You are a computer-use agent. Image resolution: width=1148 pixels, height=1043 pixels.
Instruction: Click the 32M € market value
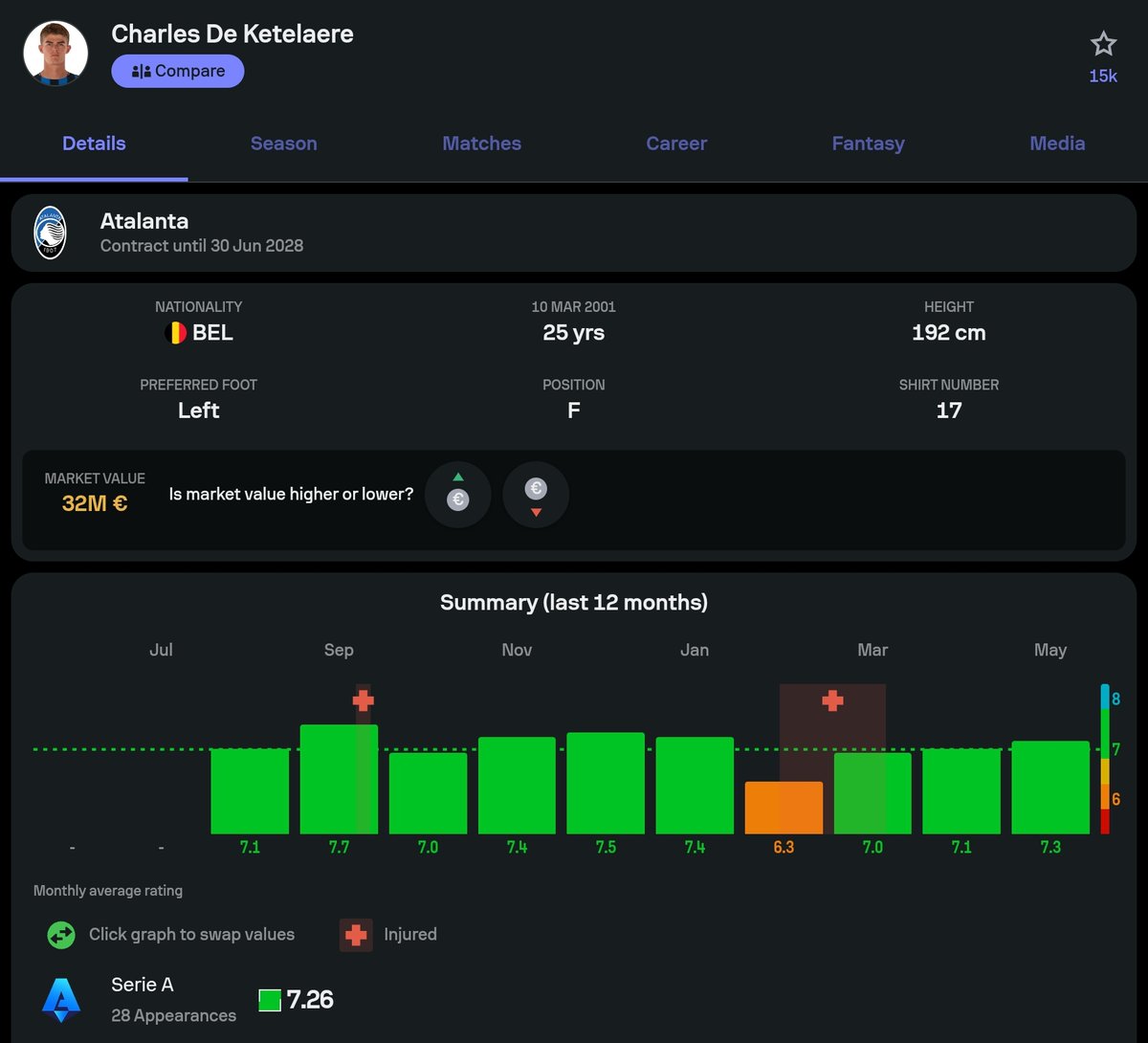point(95,503)
